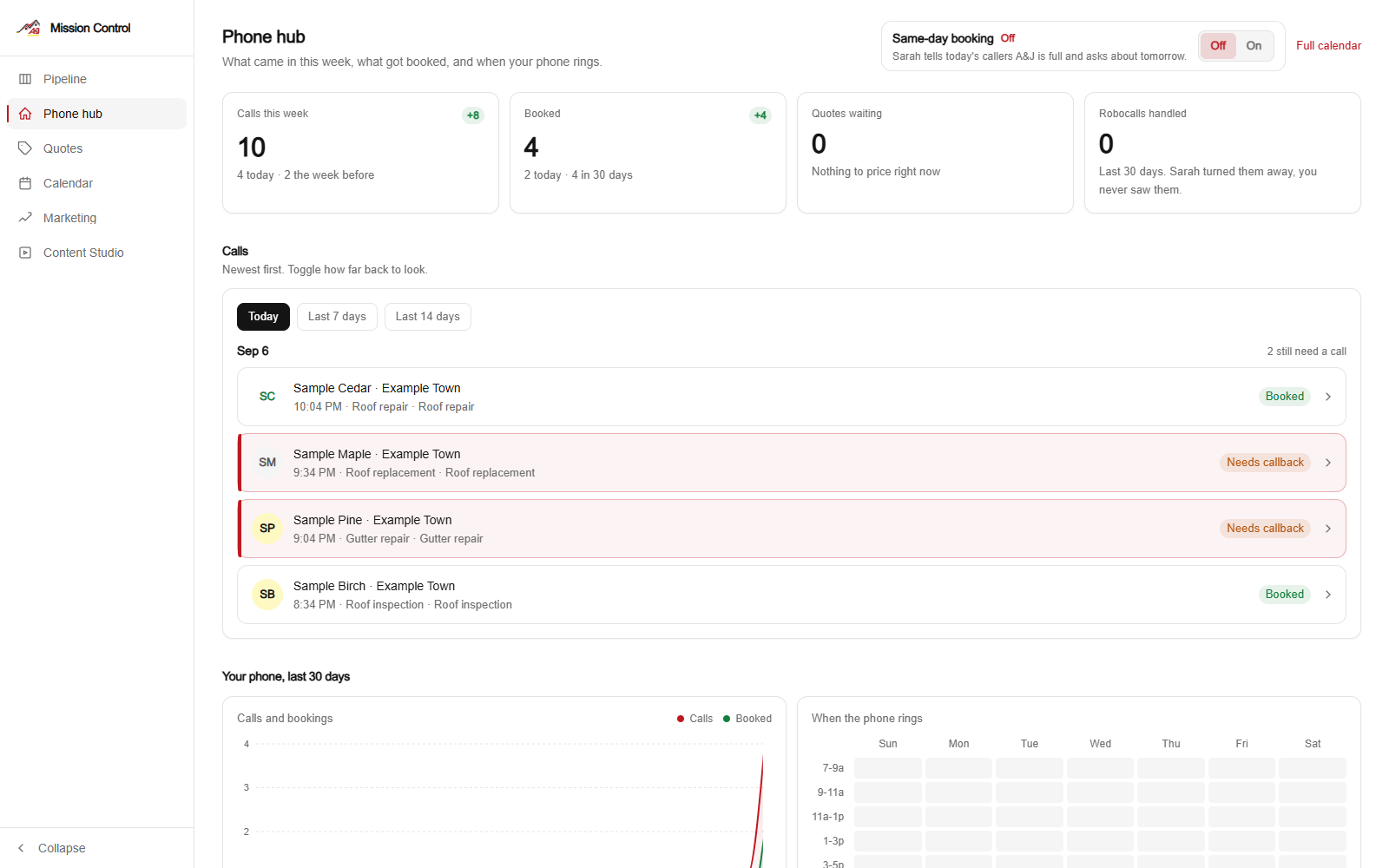
Task: Open the Robocalls handled card
Action: click(1222, 153)
